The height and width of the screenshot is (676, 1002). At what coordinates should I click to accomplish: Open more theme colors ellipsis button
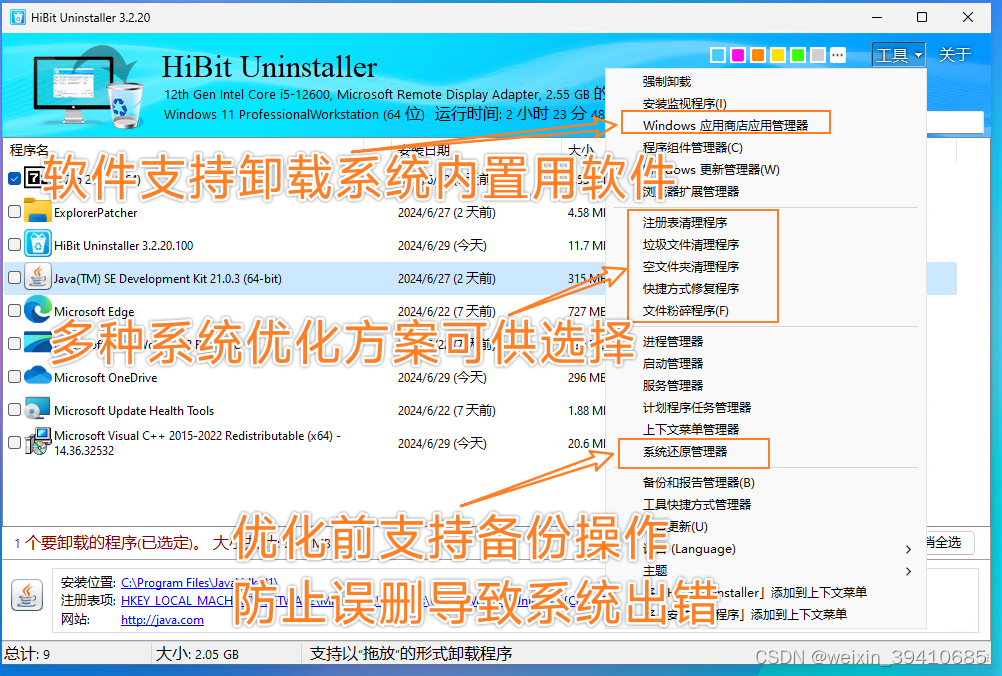(x=838, y=56)
